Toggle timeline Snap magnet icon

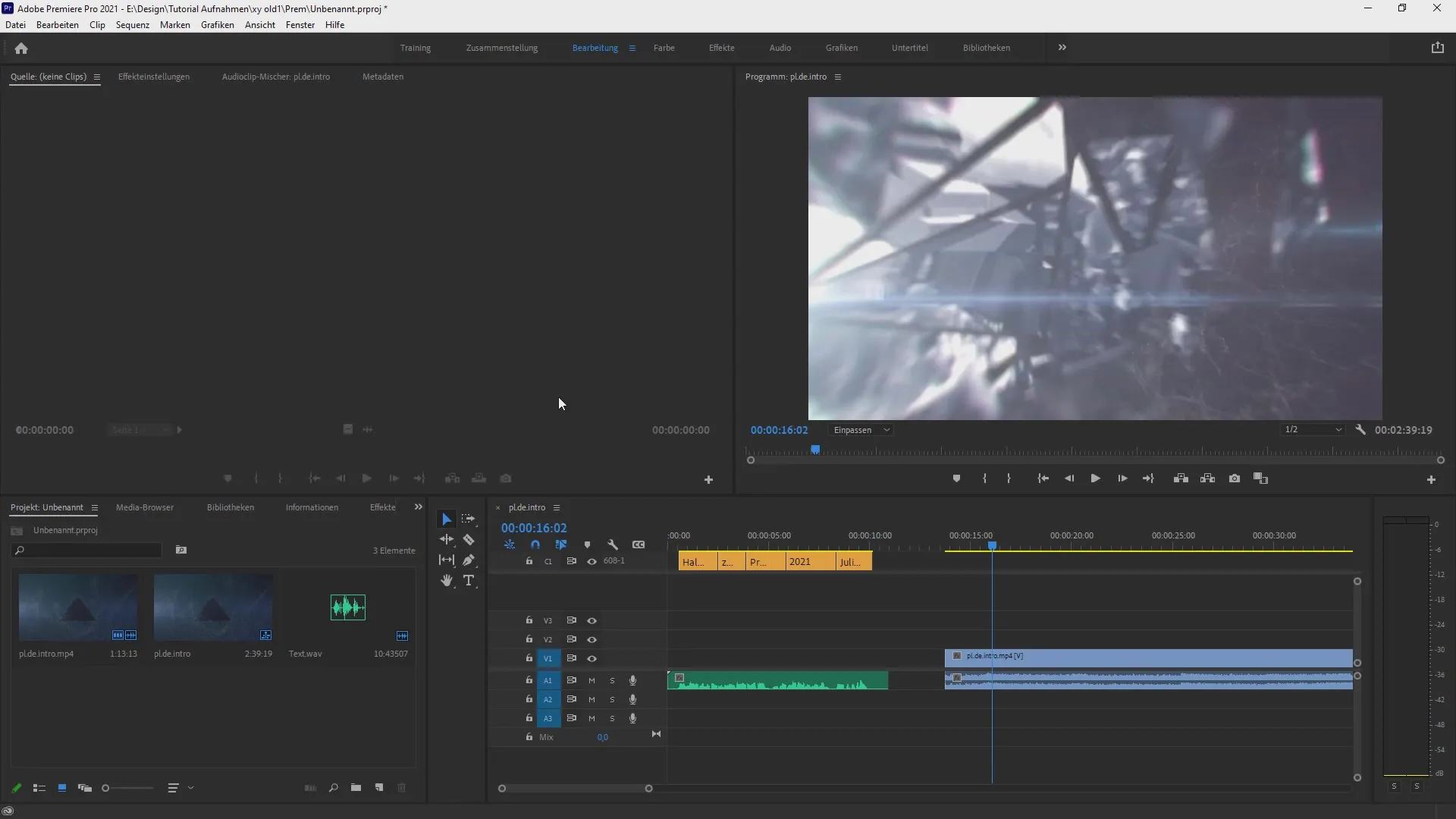535,544
